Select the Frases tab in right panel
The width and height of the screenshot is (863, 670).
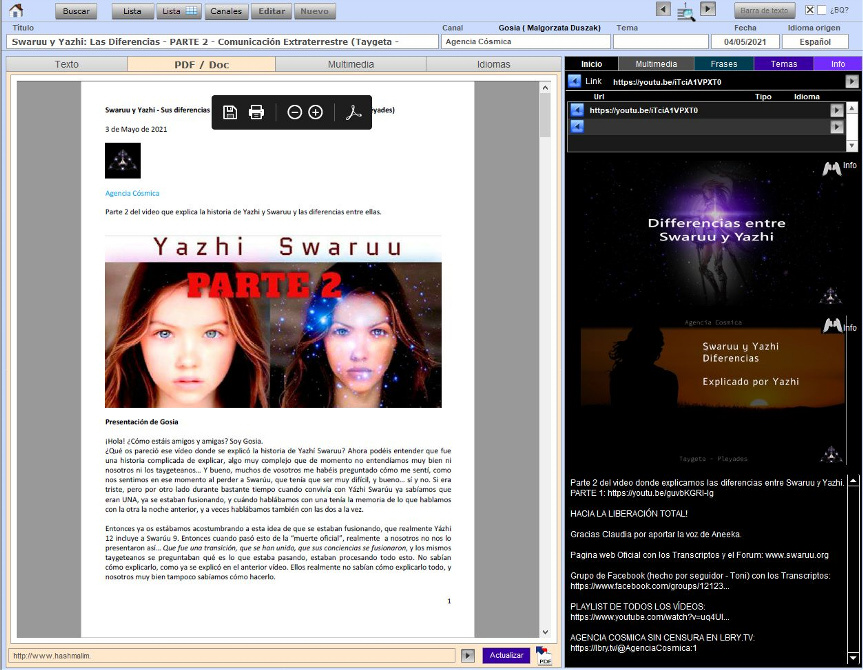(x=723, y=64)
